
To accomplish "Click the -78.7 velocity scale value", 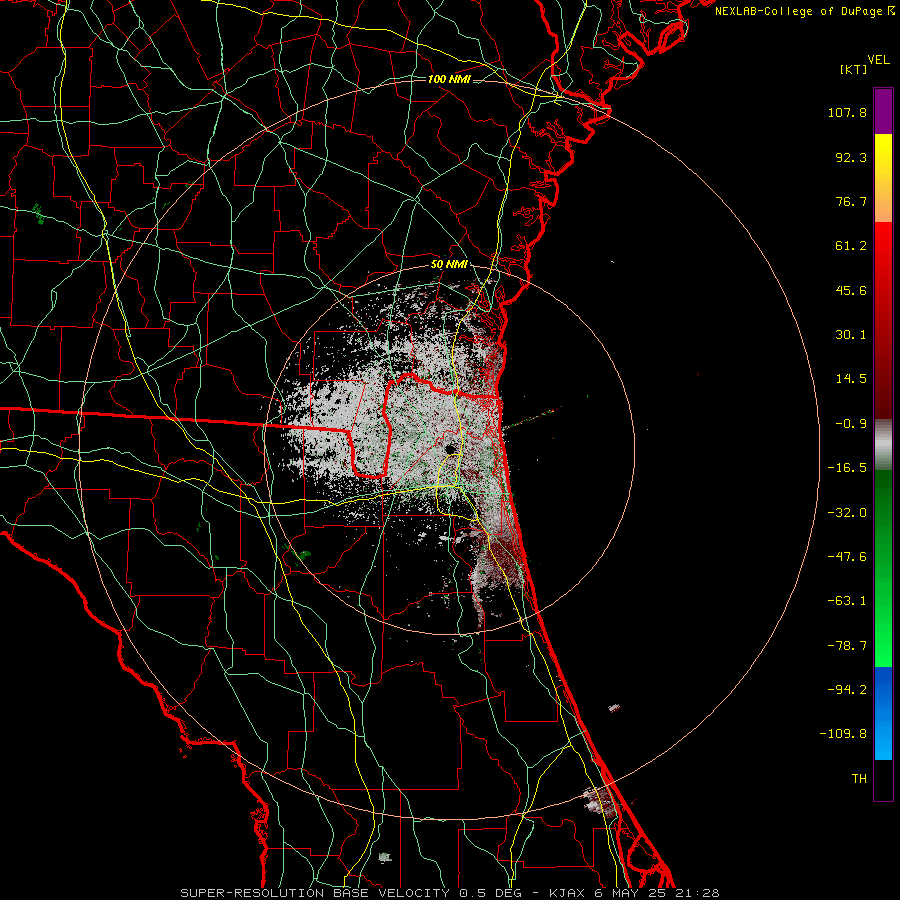I will click(847, 646).
